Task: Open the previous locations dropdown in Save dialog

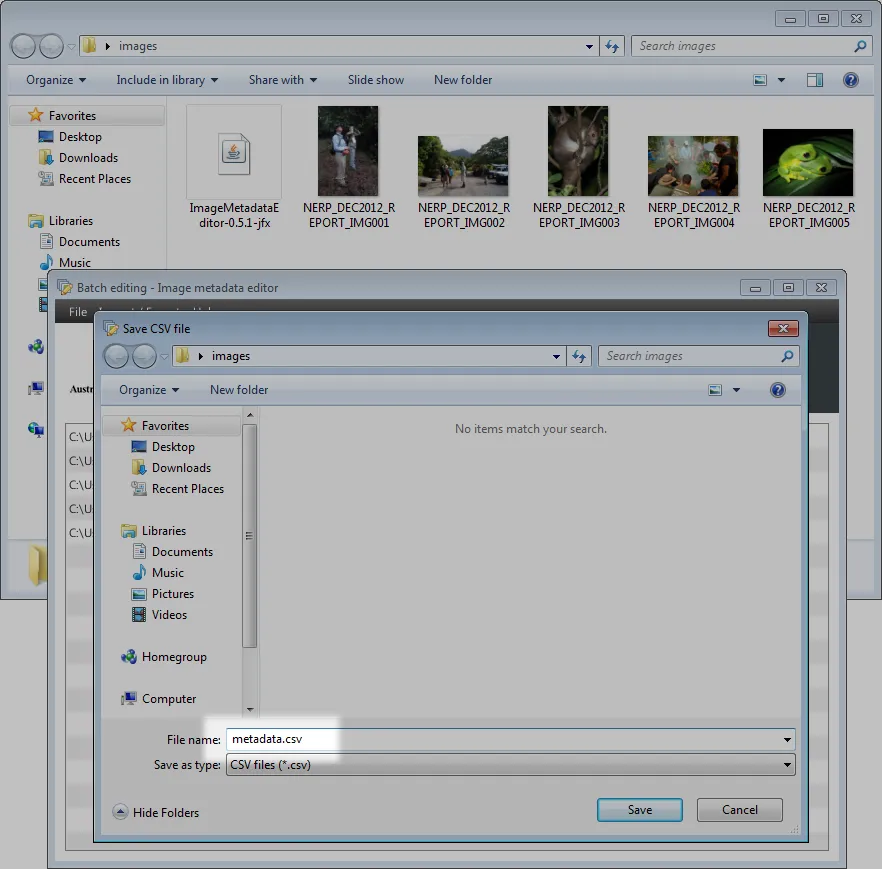Action: (556, 357)
